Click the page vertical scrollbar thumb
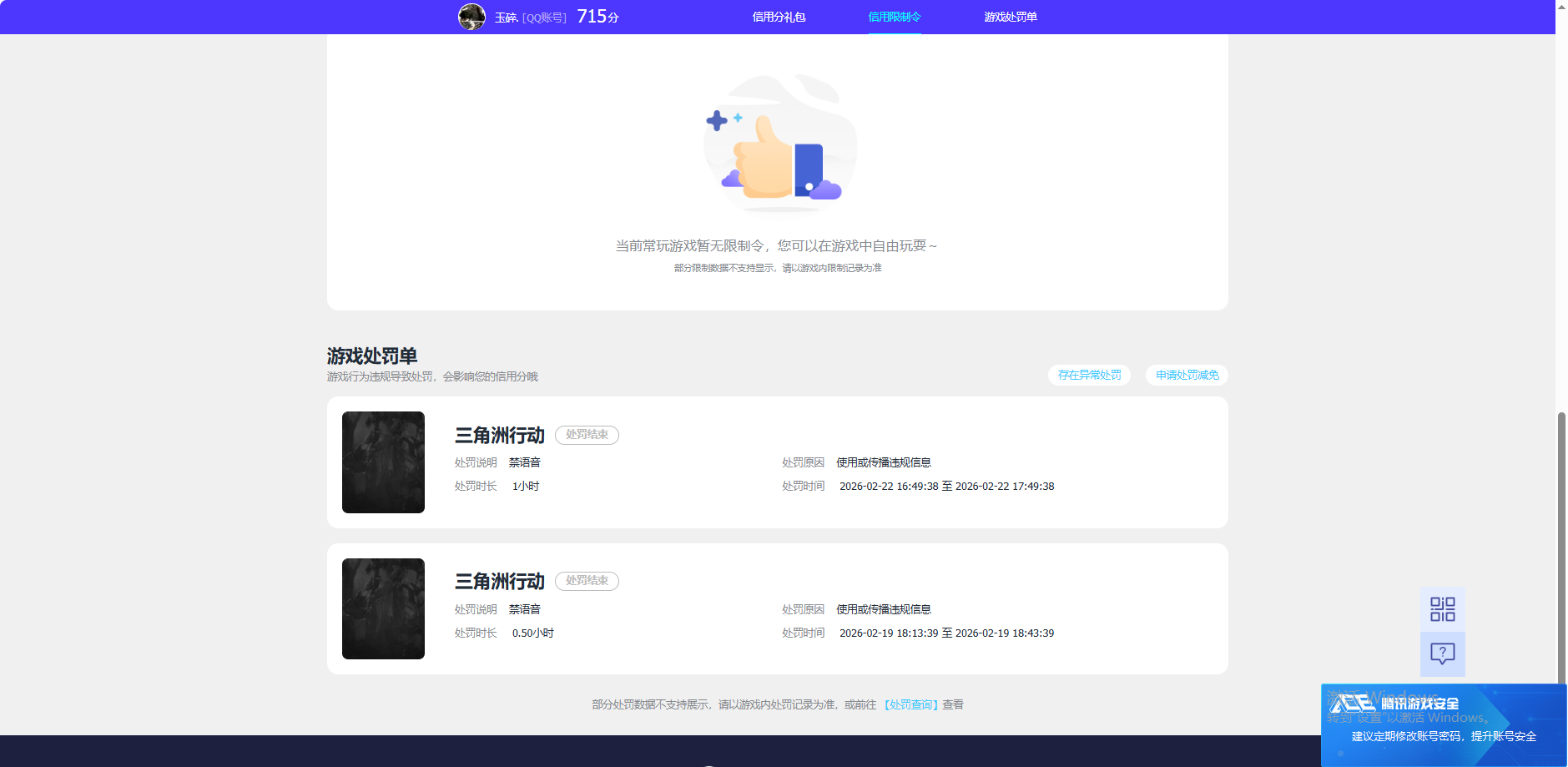The width and height of the screenshot is (1568, 767). point(1561,548)
